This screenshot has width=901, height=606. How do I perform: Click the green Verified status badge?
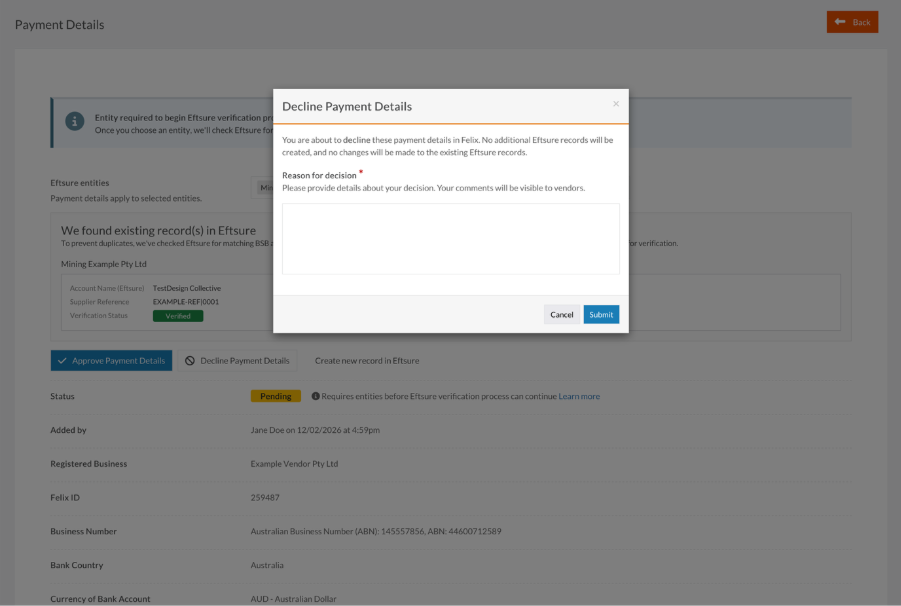tap(177, 315)
